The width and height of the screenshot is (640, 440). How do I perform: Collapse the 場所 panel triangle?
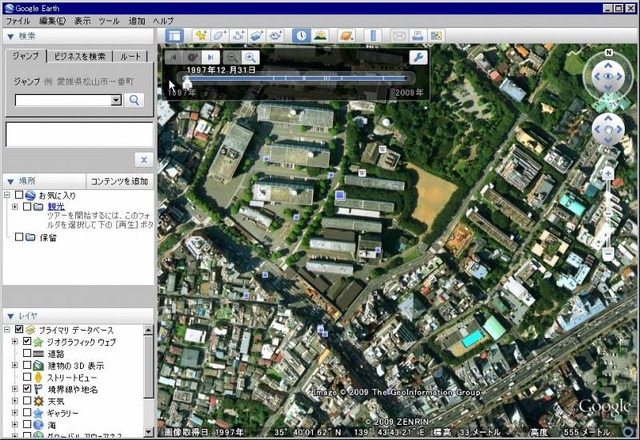(x=11, y=182)
